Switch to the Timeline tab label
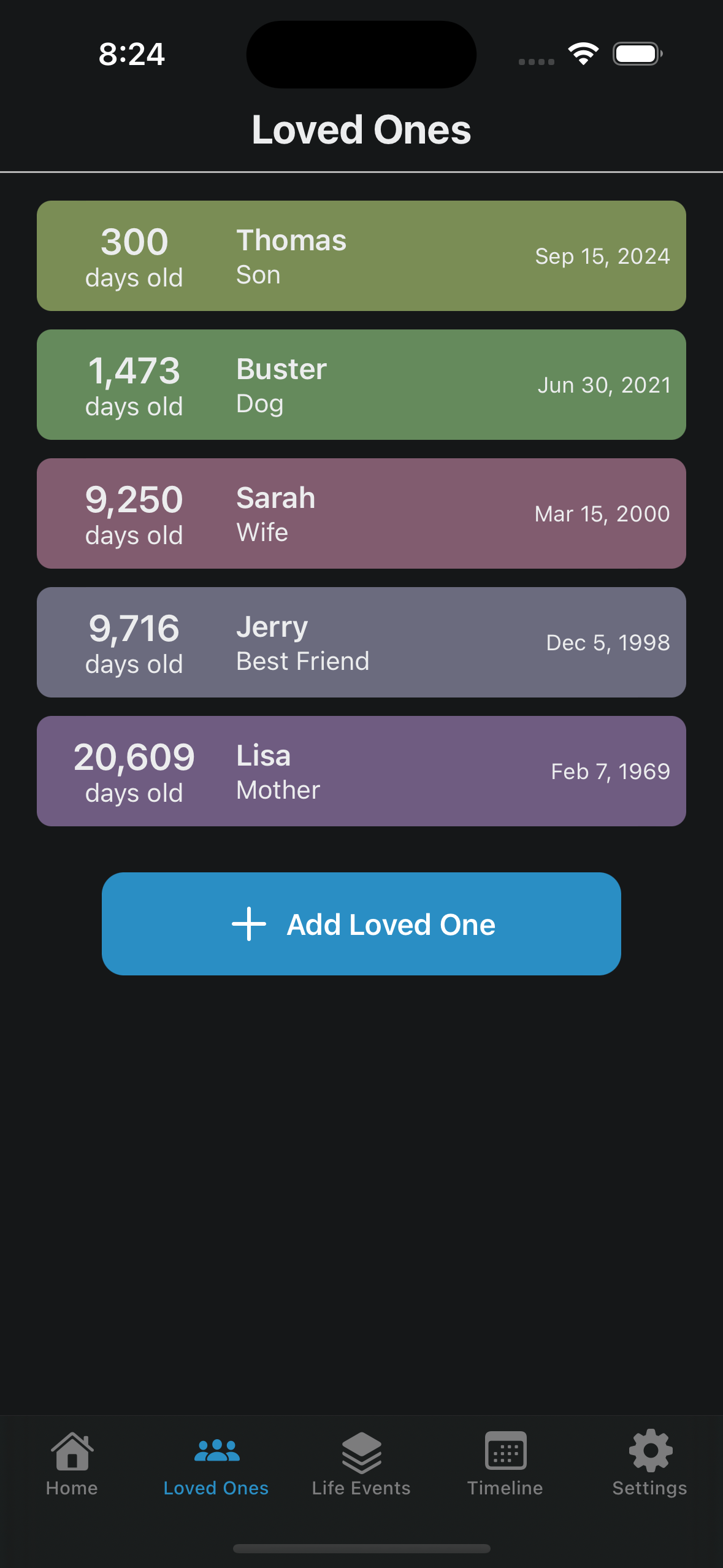This screenshot has height=1568, width=723. point(505,1488)
